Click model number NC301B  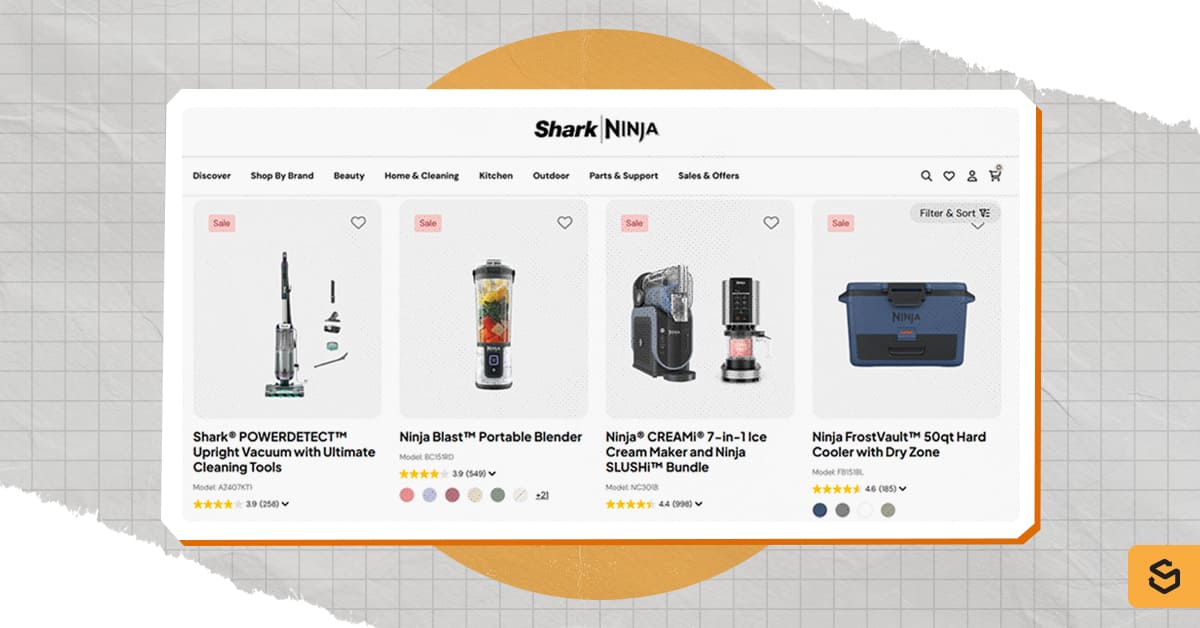point(631,487)
